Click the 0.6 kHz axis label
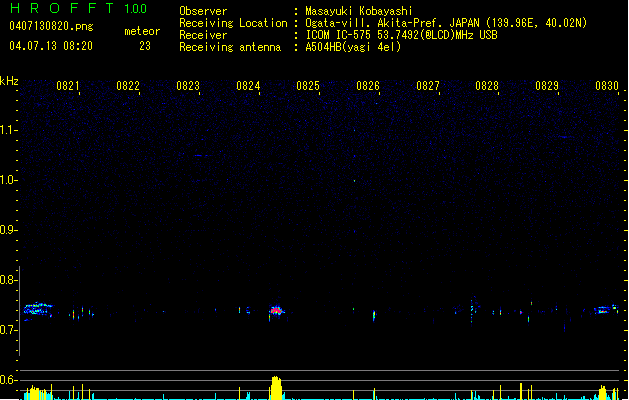Screen dimensions: 629x400 coord(8,380)
